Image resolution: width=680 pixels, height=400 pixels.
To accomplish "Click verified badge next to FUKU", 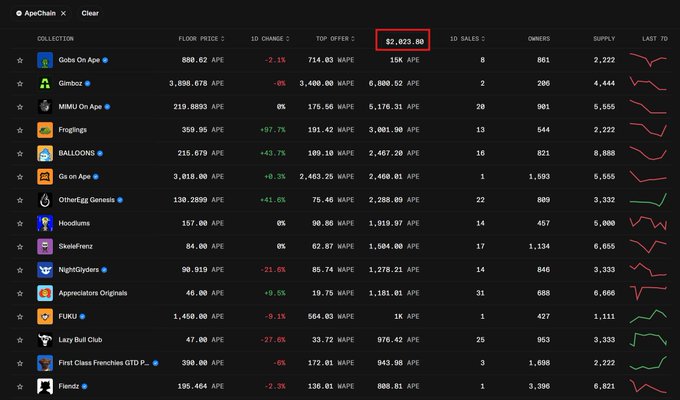I will (82, 317).
